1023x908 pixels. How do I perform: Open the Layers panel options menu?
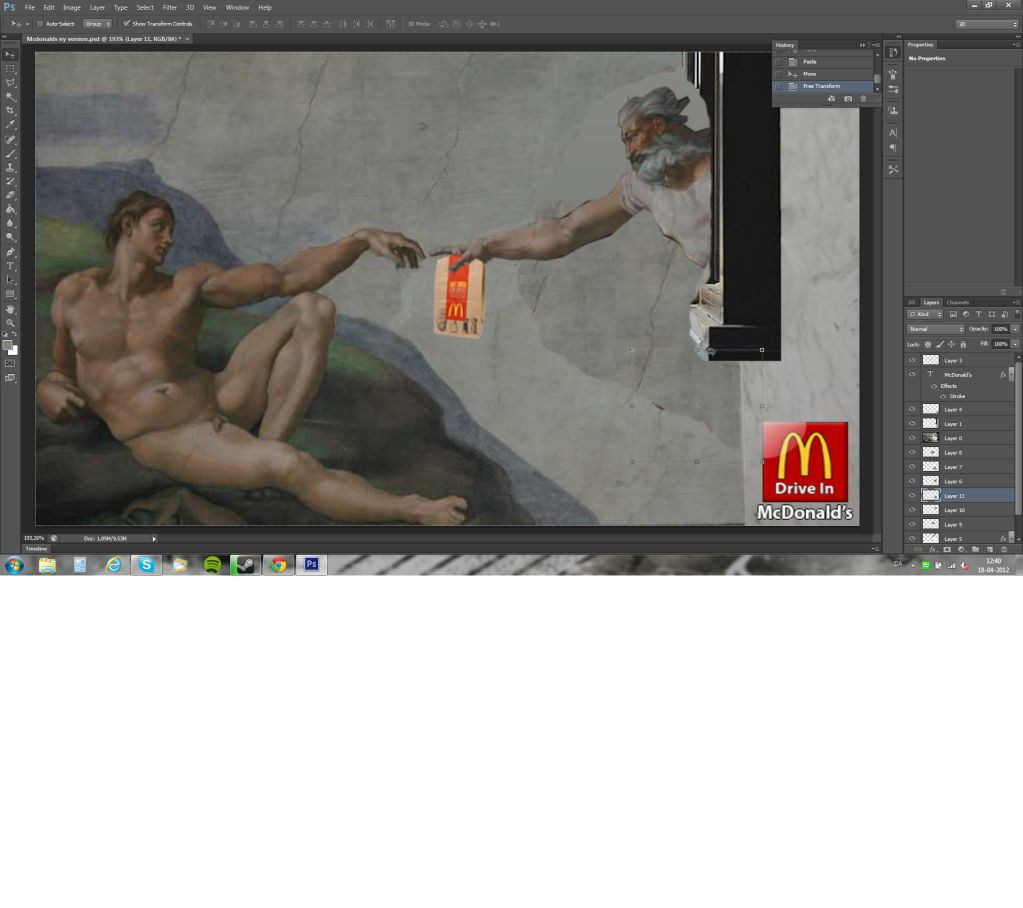pyautogui.click(x=1016, y=303)
